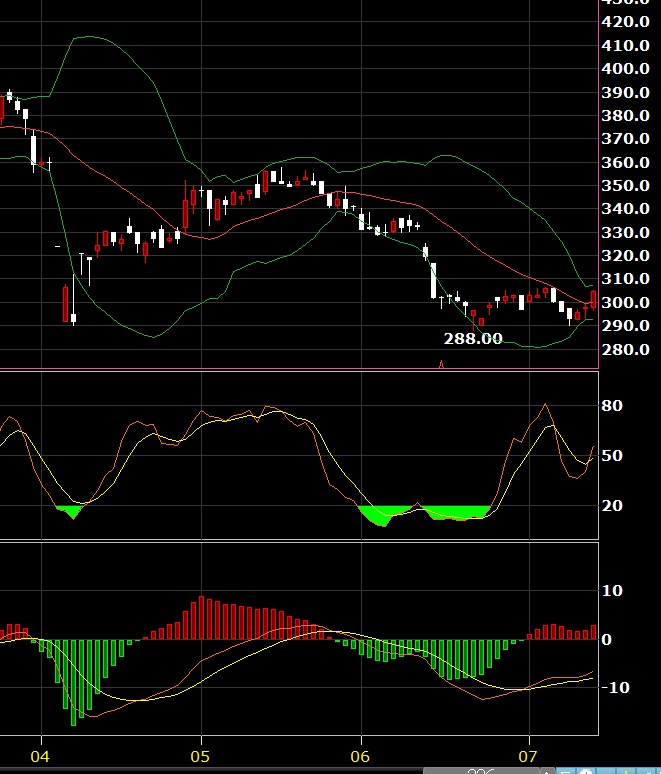Click the 390.0 price axis label
The height and width of the screenshot is (774, 661).
[x=625, y=92]
